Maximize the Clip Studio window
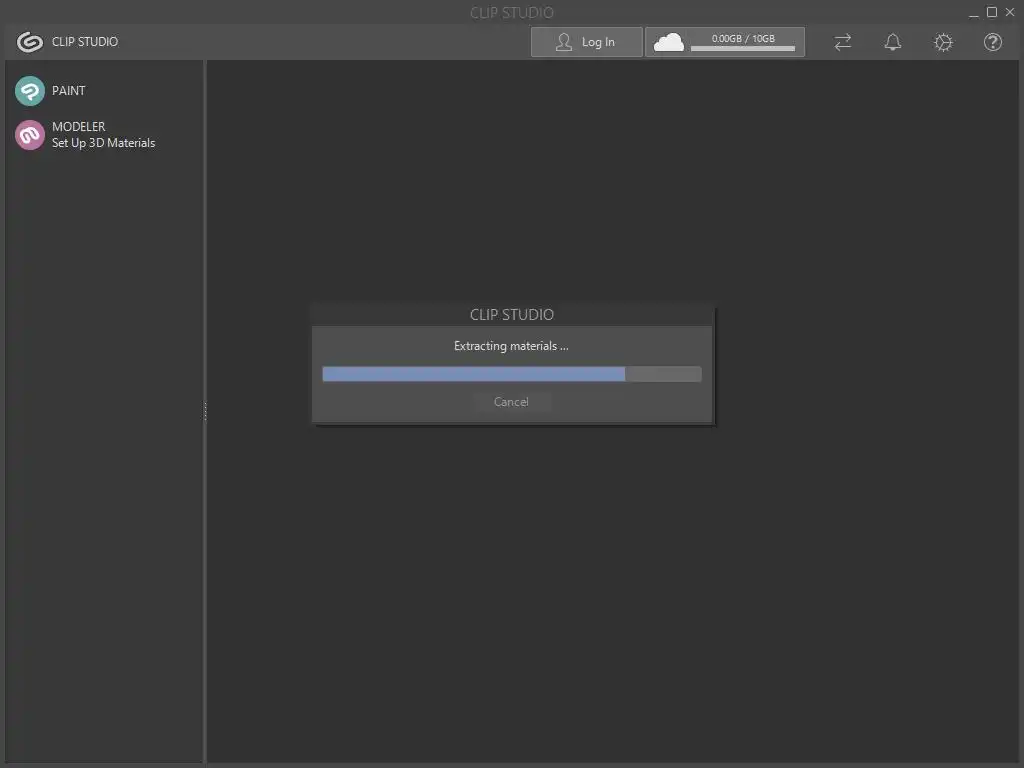1024x768 pixels. click(991, 12)
